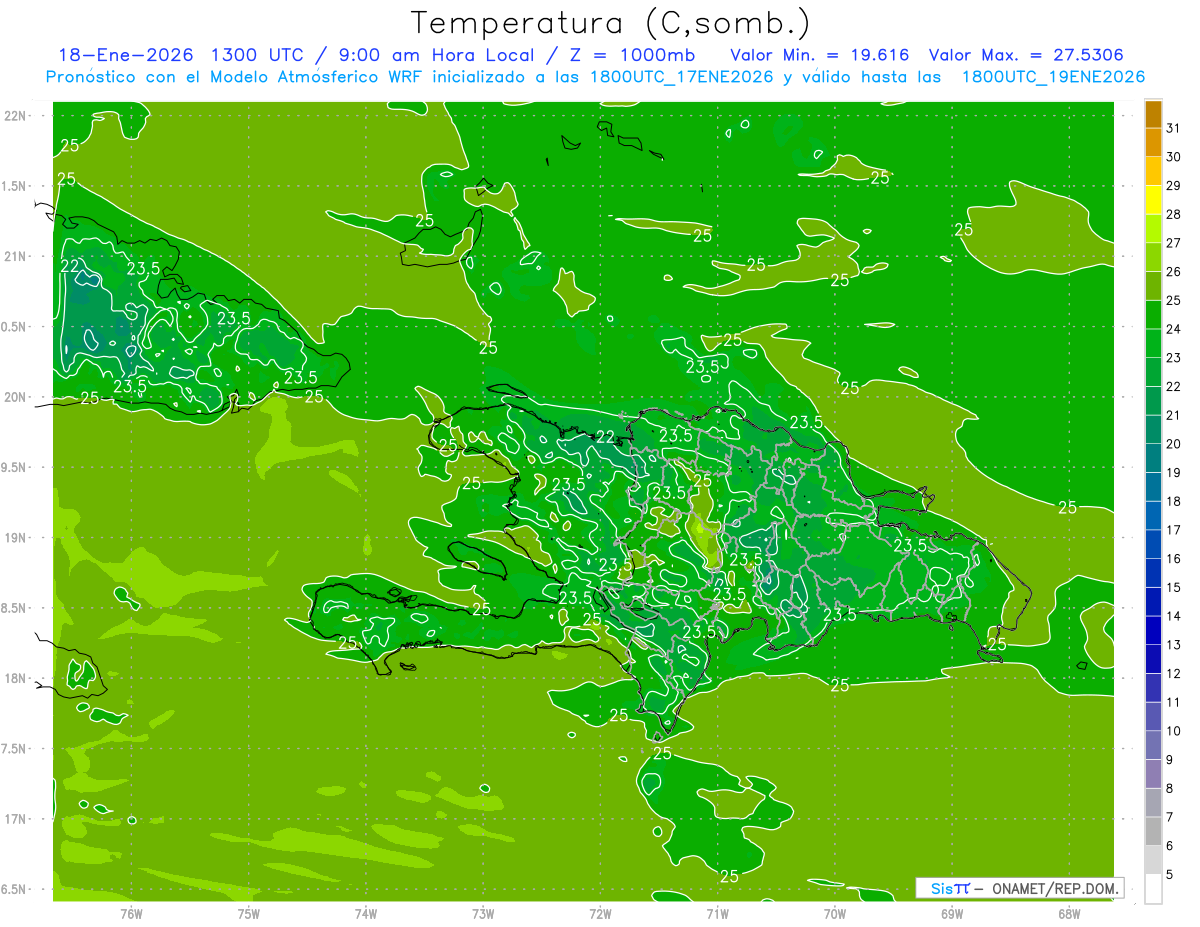Select the amber swatch between legend 29 and 30
The image size is (1200, 927).
tap(1153, 171)
